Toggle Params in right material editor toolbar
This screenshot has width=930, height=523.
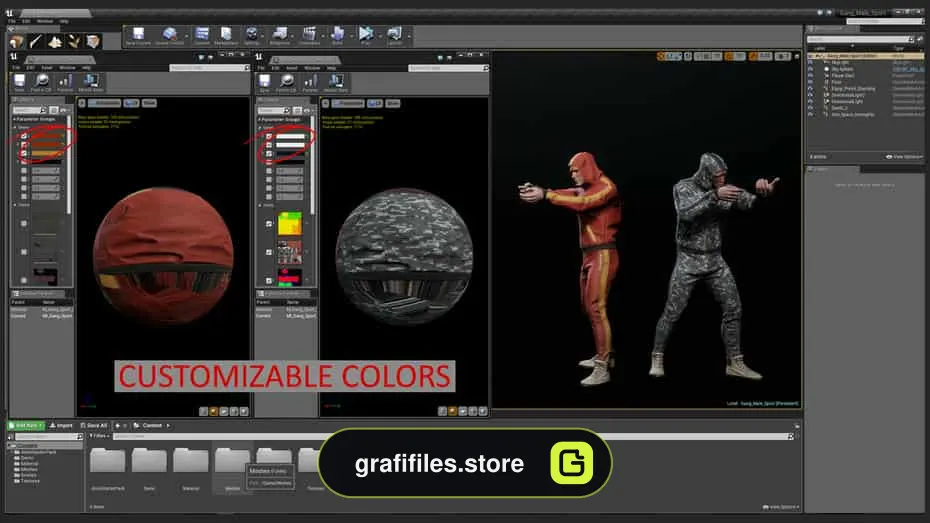pyautogui.click(x=310, y=82)
